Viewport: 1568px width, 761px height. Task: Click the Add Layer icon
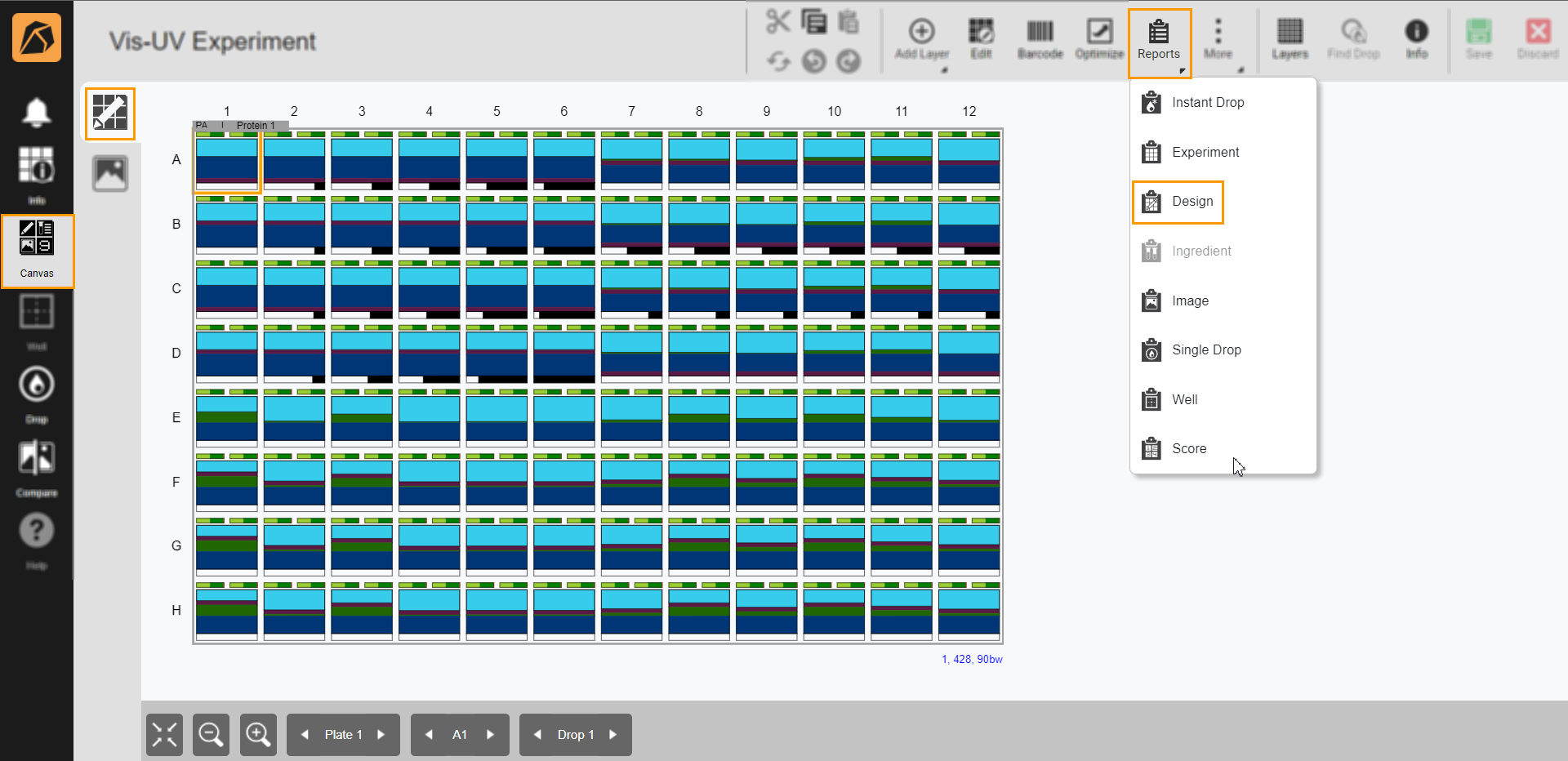(921, 38)
